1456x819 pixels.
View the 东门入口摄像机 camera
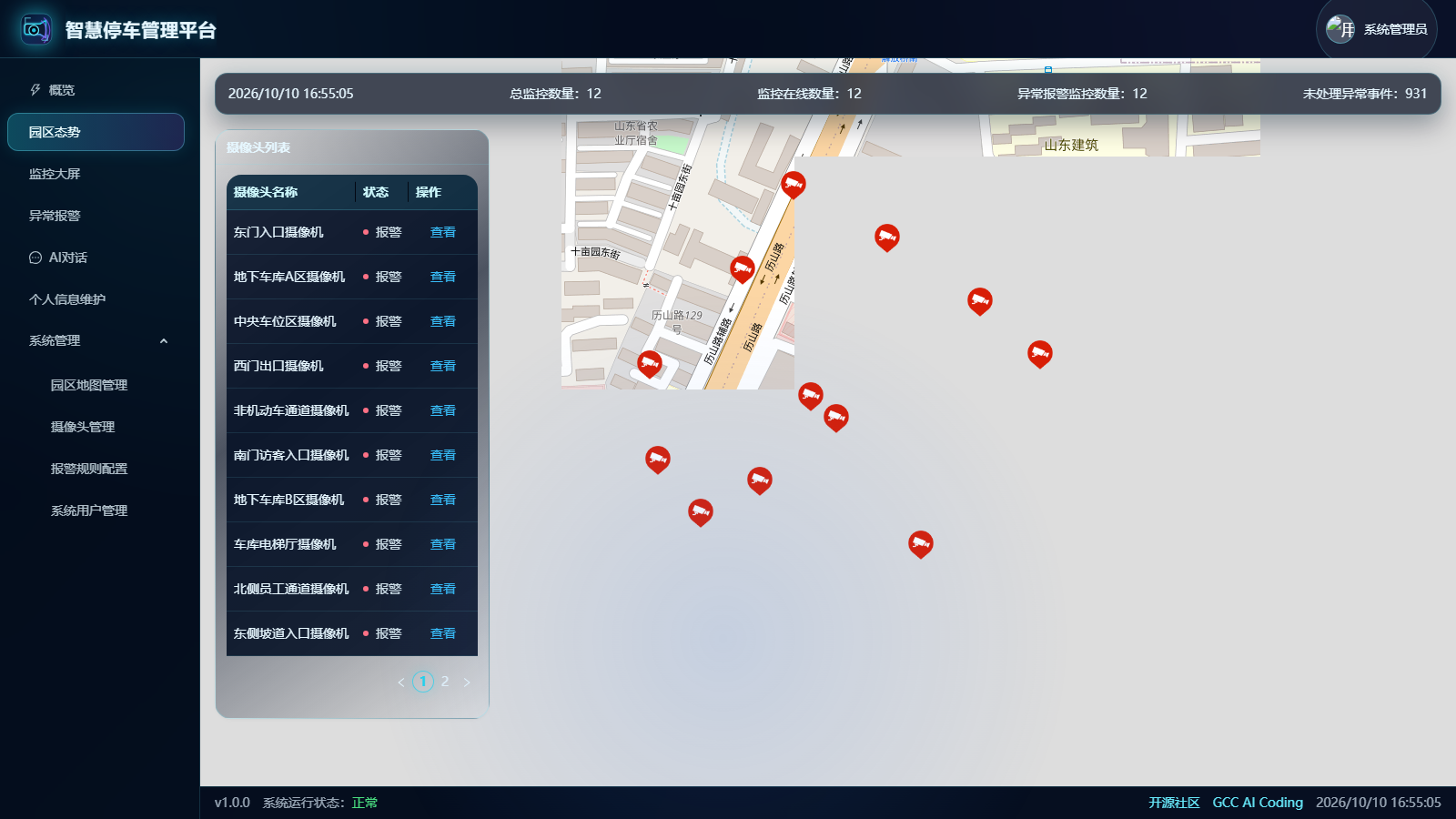point(443,232)
